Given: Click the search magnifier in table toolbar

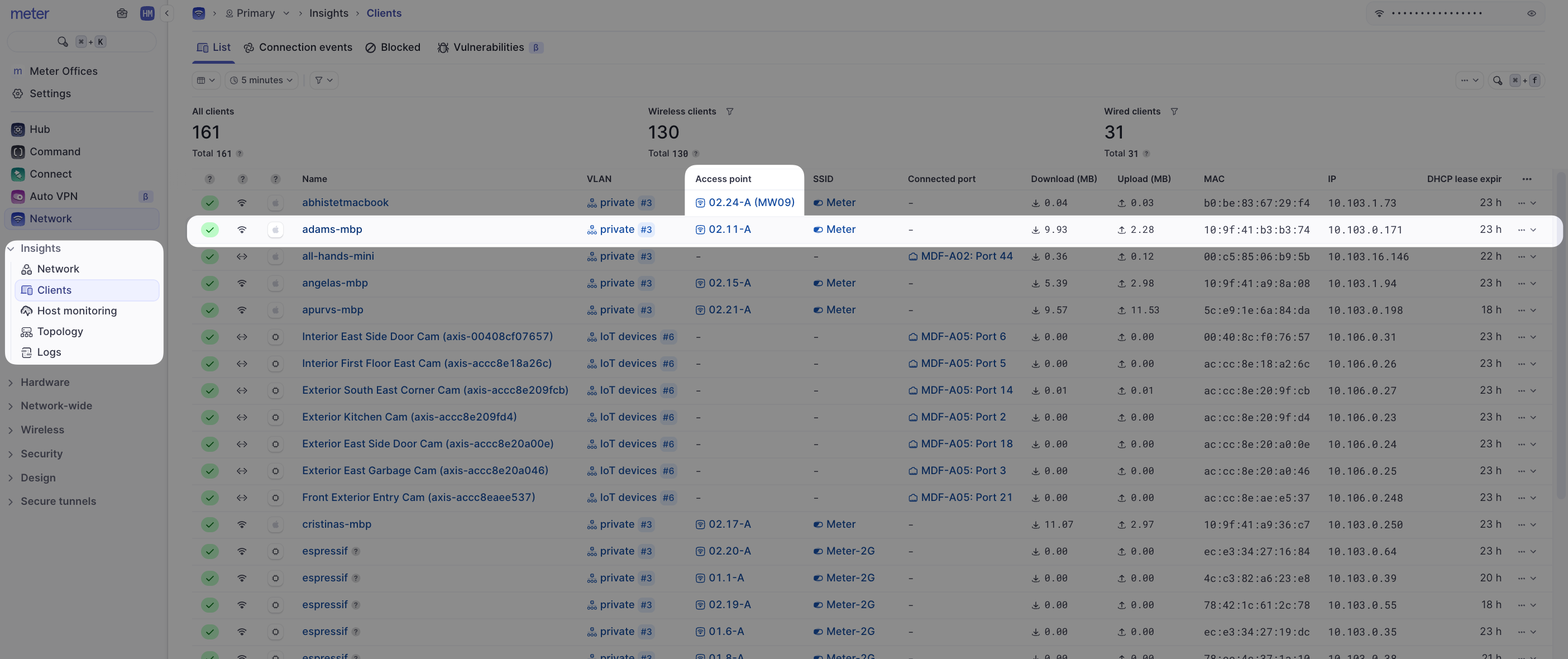Looking at the screenshot, I should click(1498, 80).
